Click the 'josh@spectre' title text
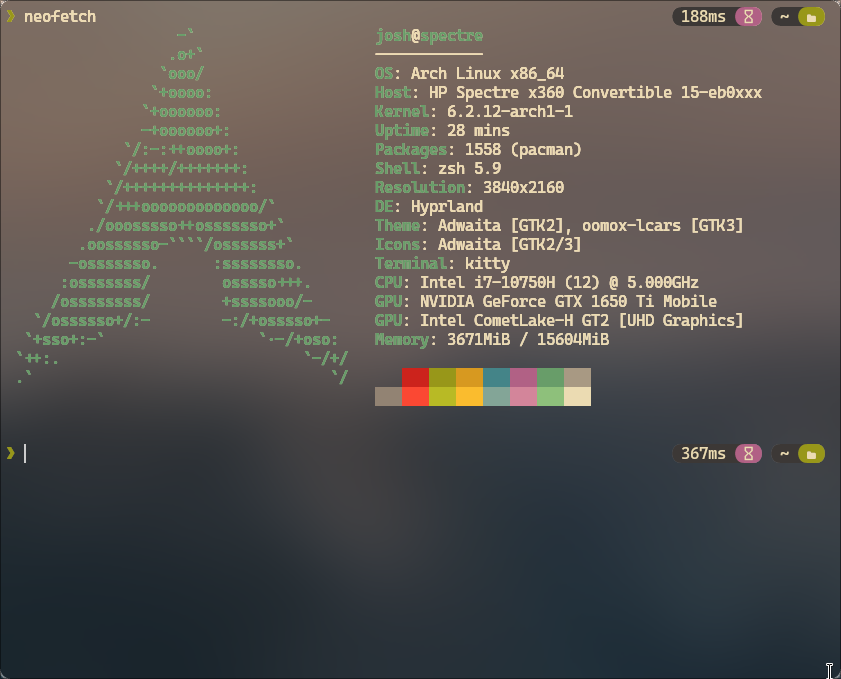Screen dimensions: 841x679 [429, 36]
